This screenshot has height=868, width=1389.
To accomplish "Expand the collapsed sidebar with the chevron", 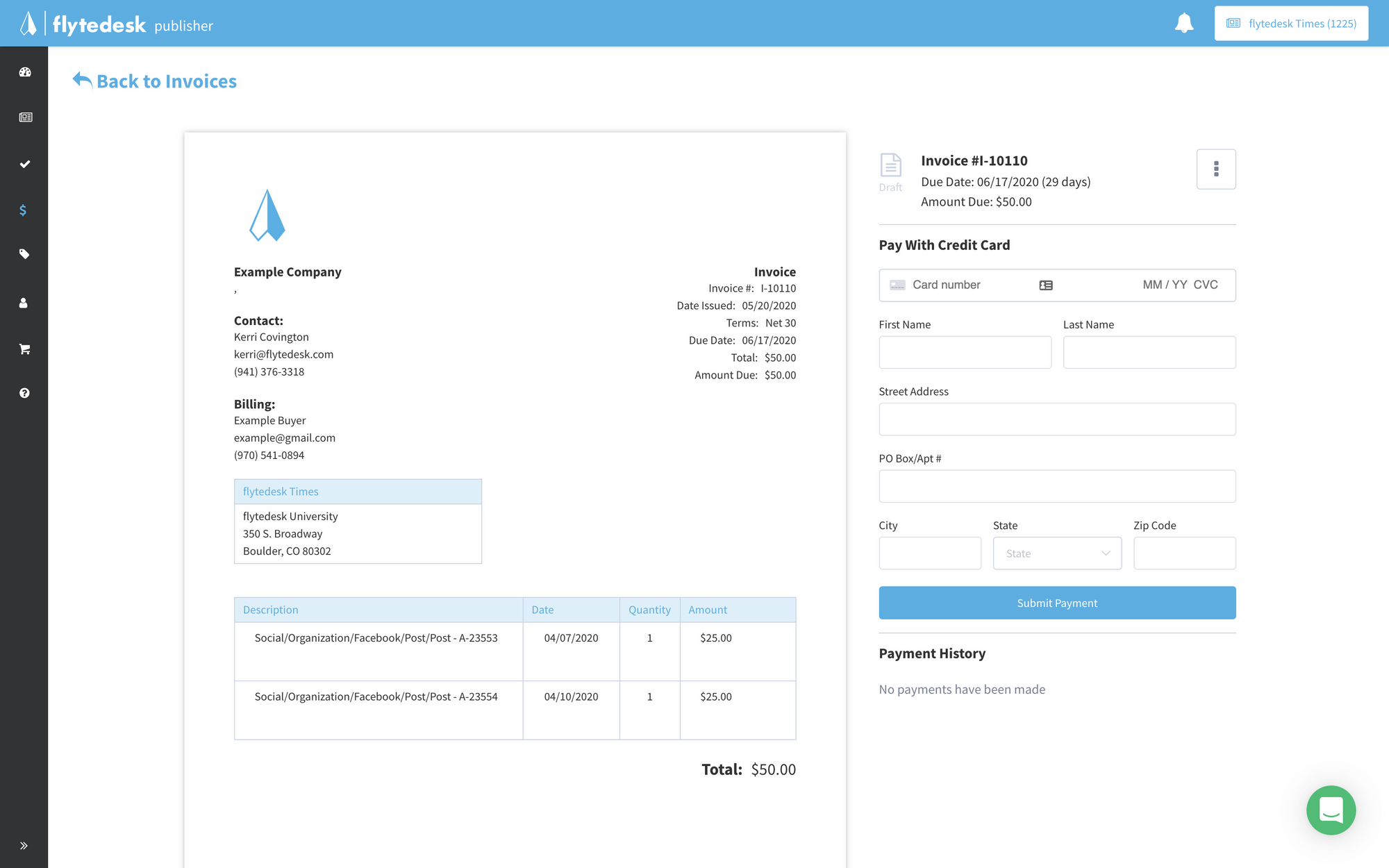I will tap(24, 845).
